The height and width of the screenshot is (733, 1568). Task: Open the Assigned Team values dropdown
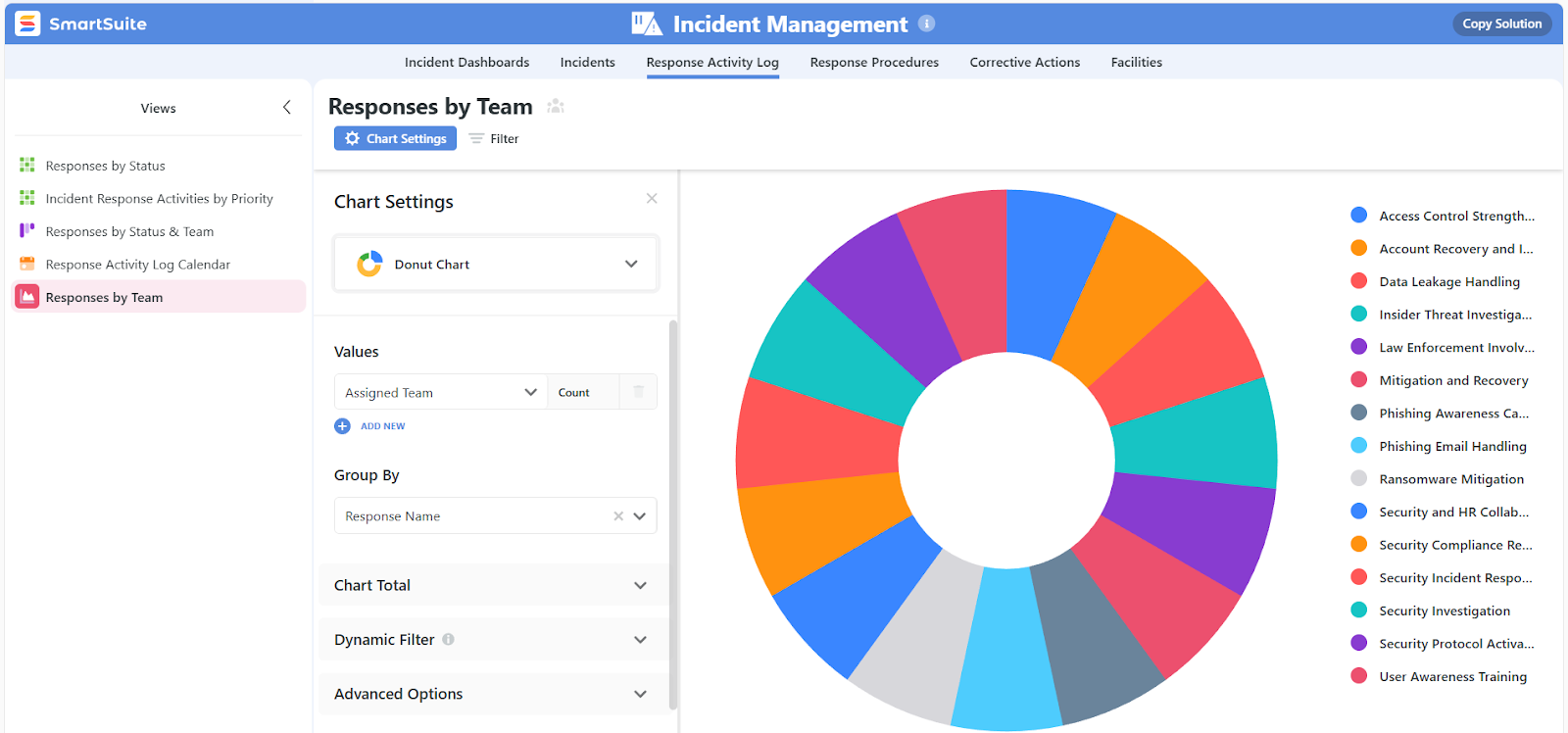(440, 392)
